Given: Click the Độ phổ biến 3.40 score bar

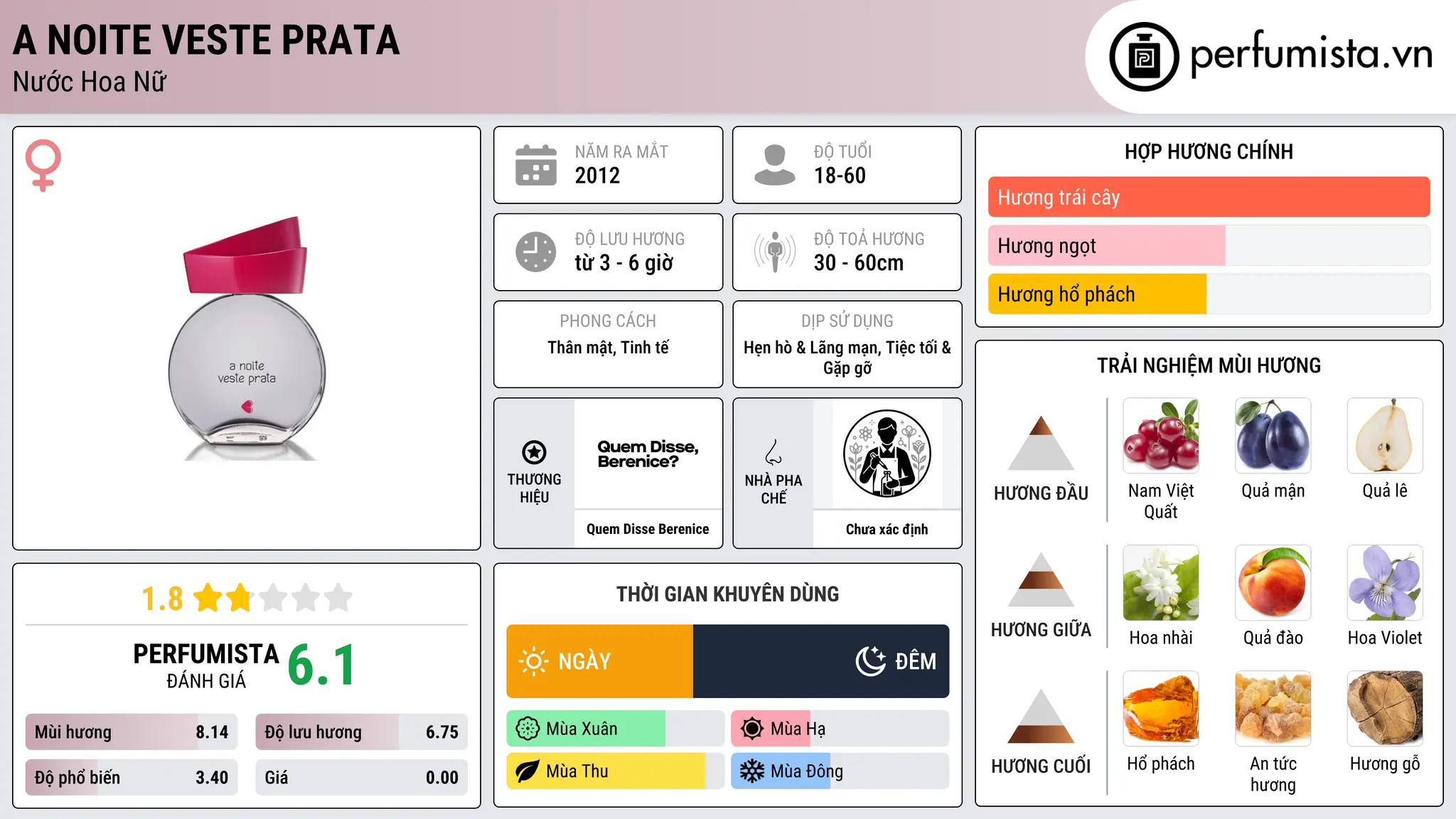Looking at the screenshot, I should [132, 777].
